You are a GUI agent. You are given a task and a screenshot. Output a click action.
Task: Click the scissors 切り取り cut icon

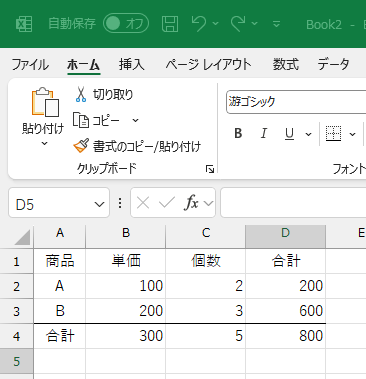(x=81, y=94)
